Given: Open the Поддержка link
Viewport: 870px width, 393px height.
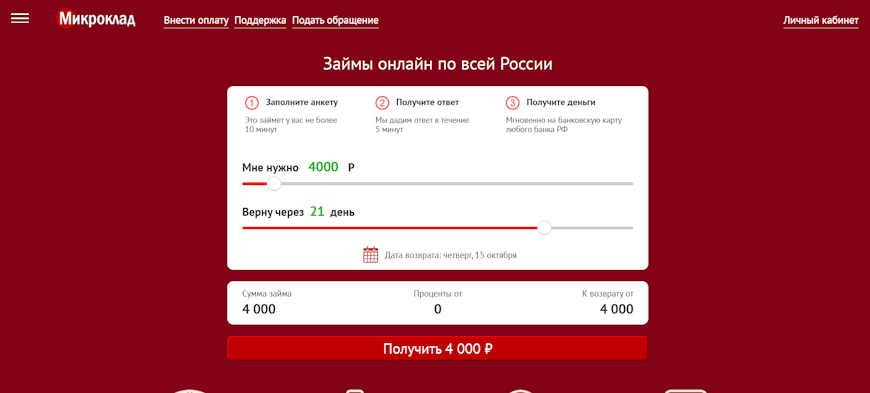Looking at the screenshot, I should coord(260,21).
